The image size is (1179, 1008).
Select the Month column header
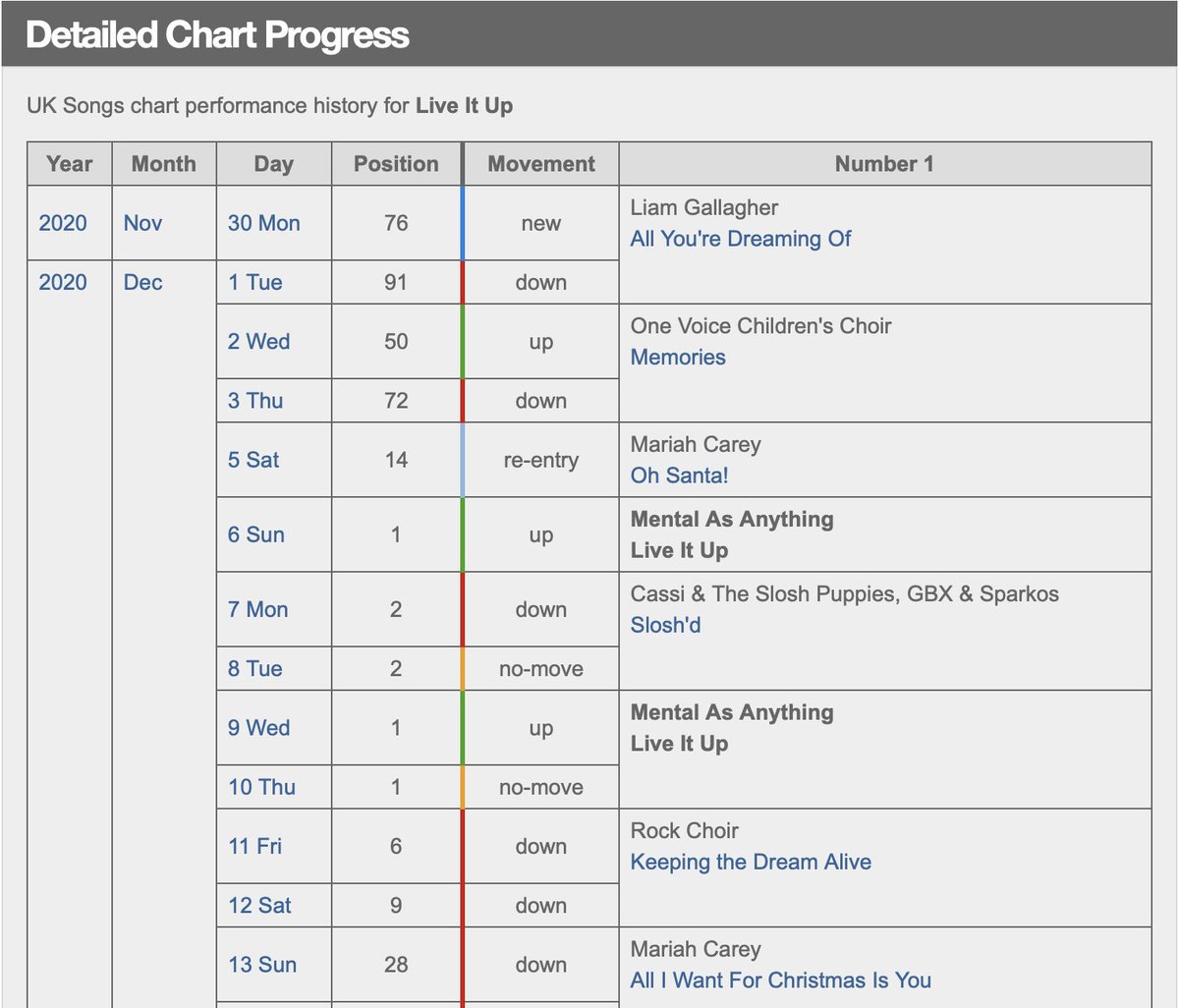[164, 164]
